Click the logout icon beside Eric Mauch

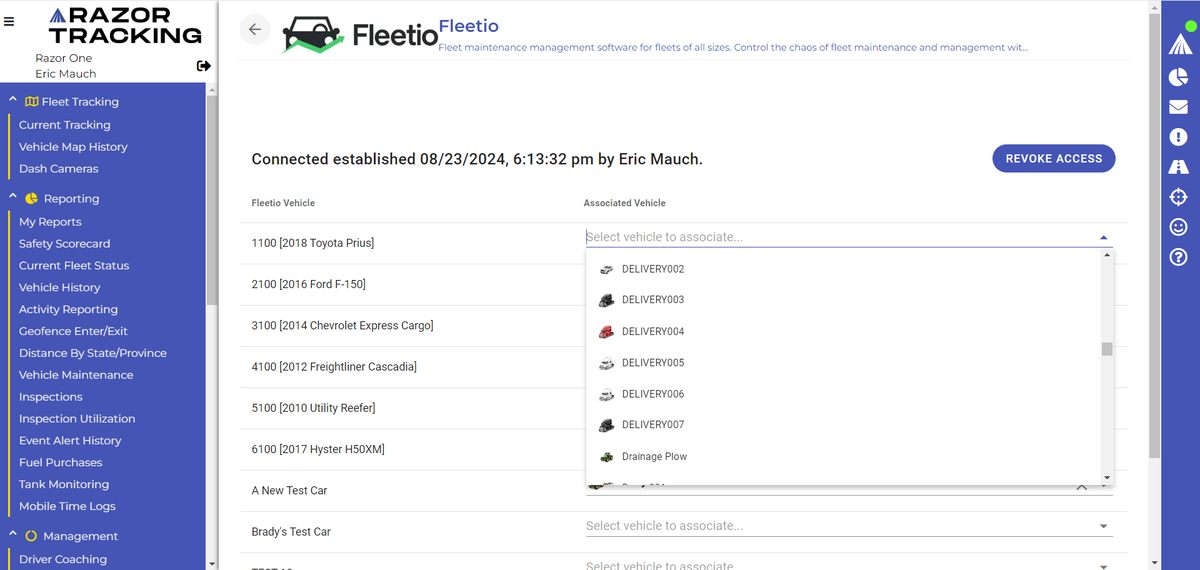point(204,66)
